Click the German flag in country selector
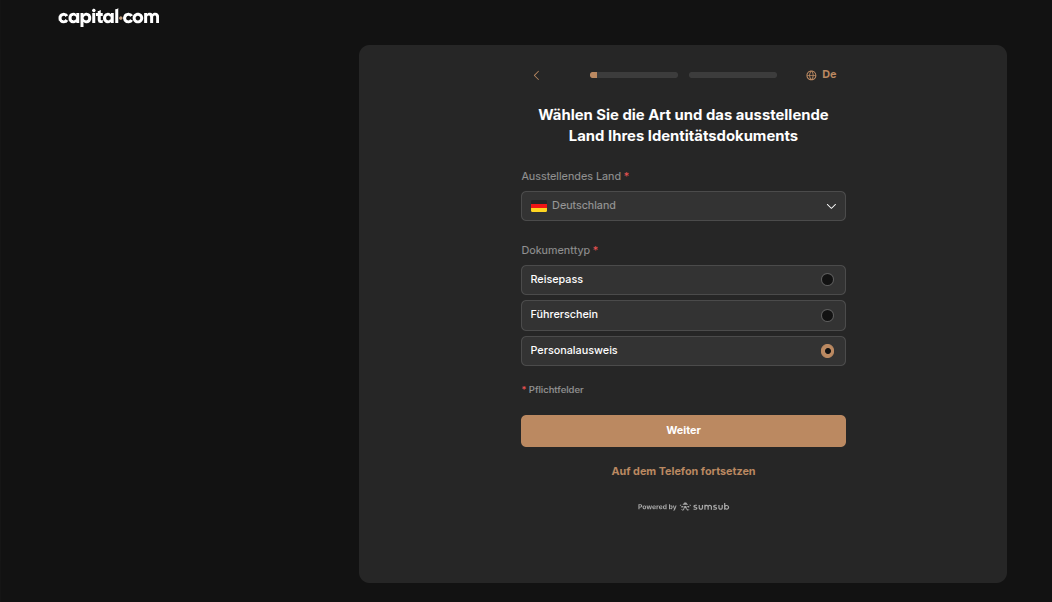This screenshot has height=602, width=1052. tap(539, 205)
